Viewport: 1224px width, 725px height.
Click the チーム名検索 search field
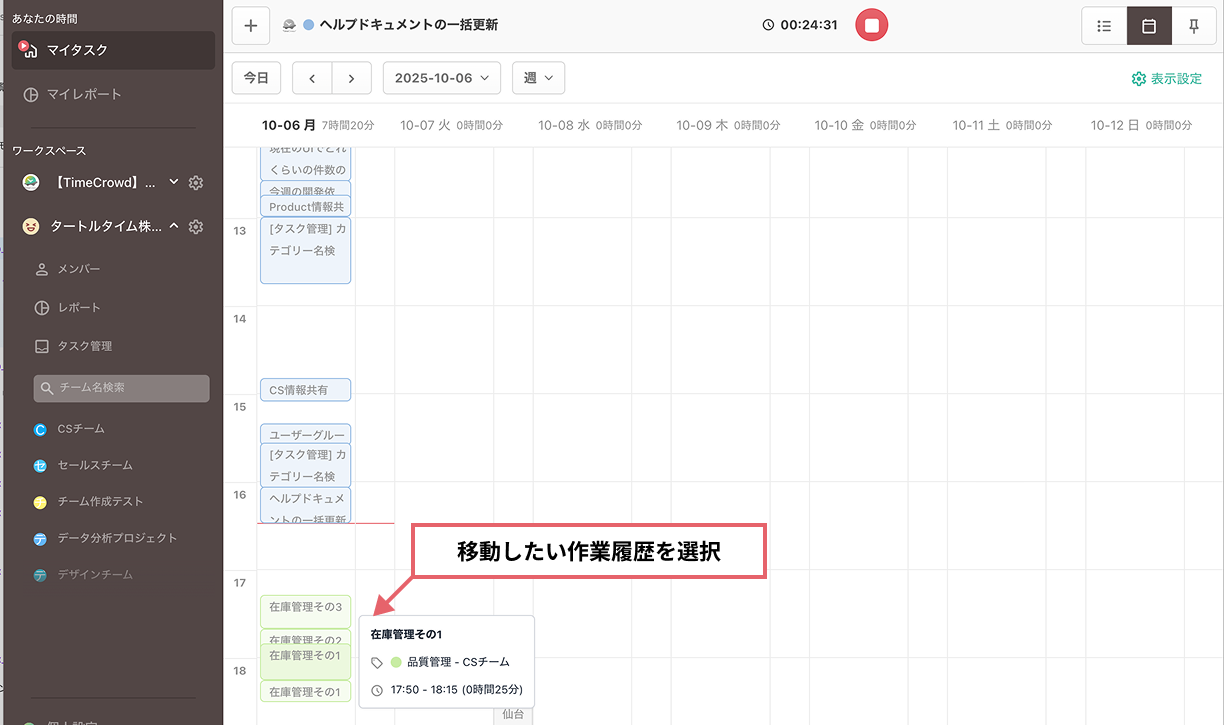point(121,388)
